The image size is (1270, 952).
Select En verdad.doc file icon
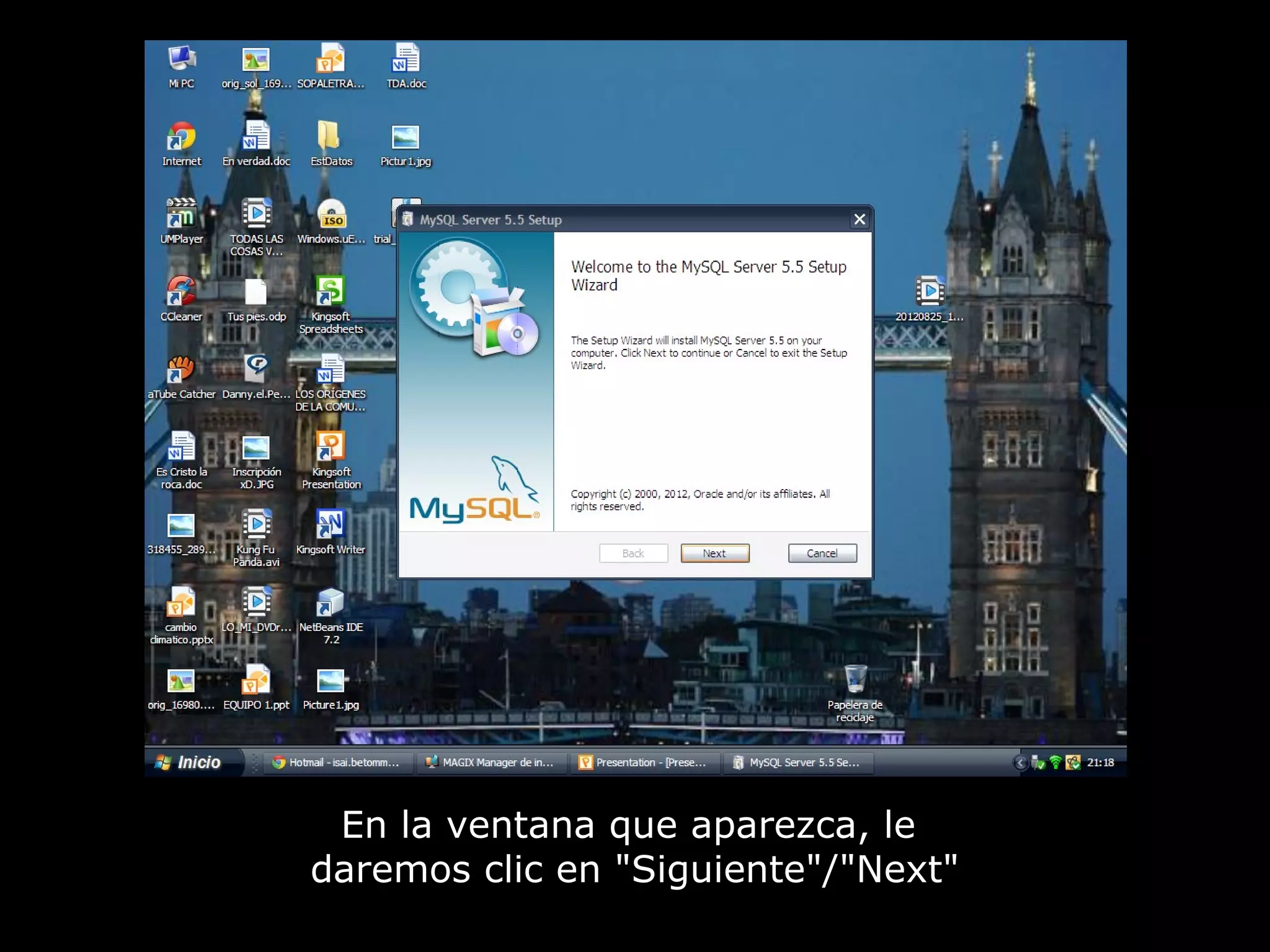tap(256, 144)
